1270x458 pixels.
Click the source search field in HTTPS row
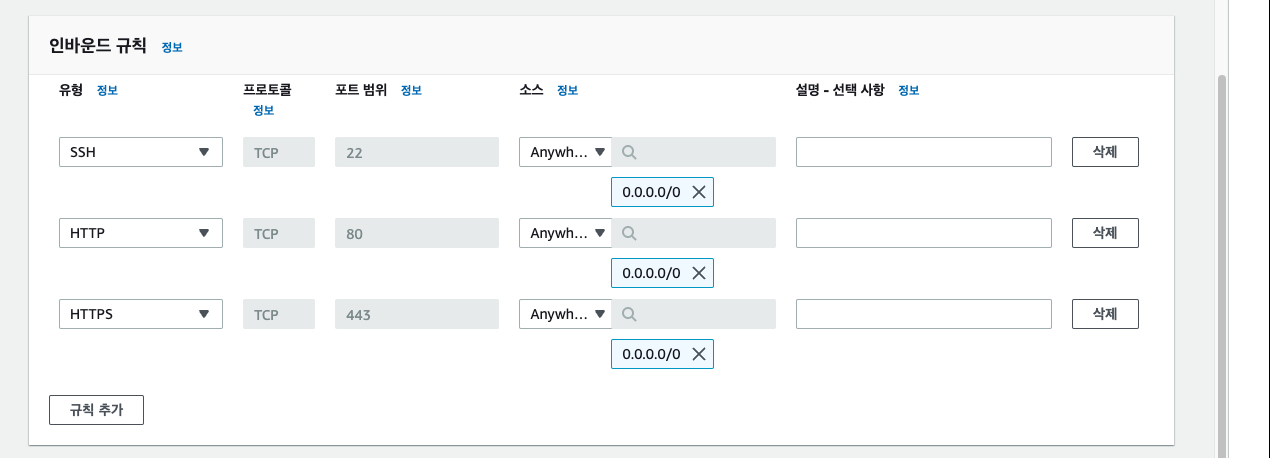coord(693,314)
